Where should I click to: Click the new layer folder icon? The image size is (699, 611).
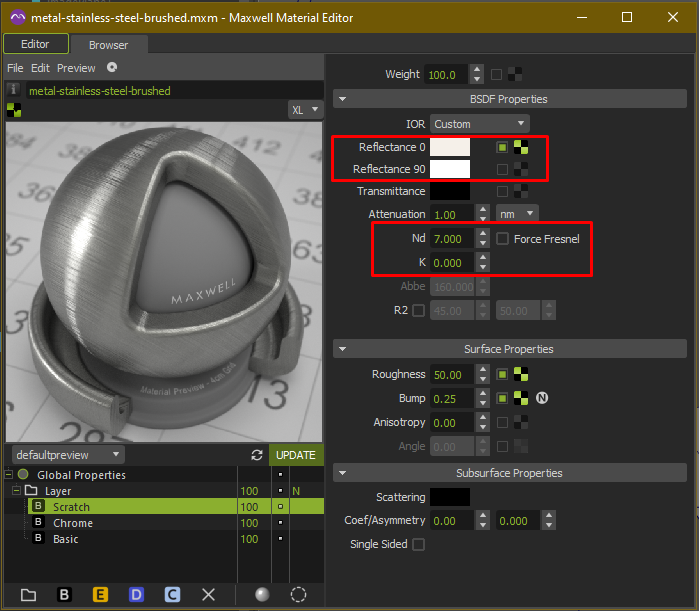coord(28,594)
